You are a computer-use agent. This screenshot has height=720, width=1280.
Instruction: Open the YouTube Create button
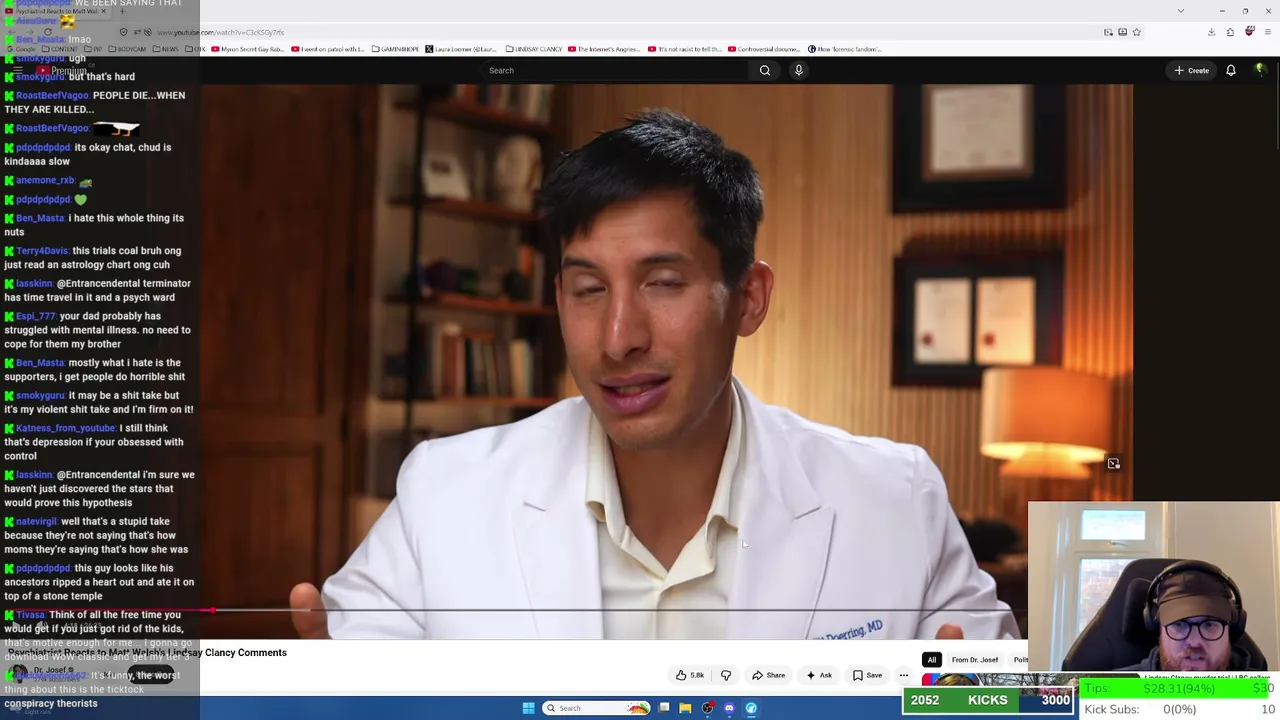point(1192,70)
